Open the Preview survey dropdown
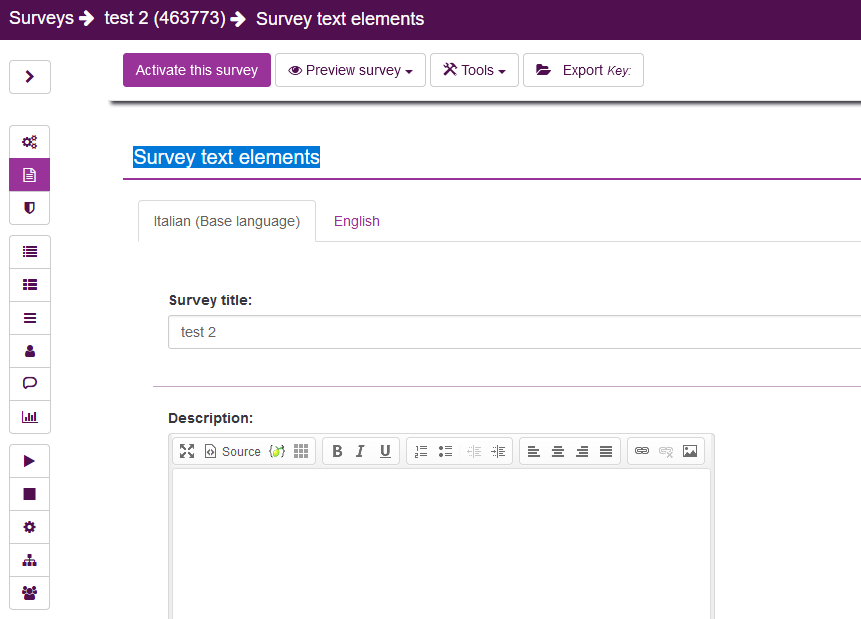Image resolution: width=861 pixels, height=619 pixels. pyautogui.click(x=350, y=70)
